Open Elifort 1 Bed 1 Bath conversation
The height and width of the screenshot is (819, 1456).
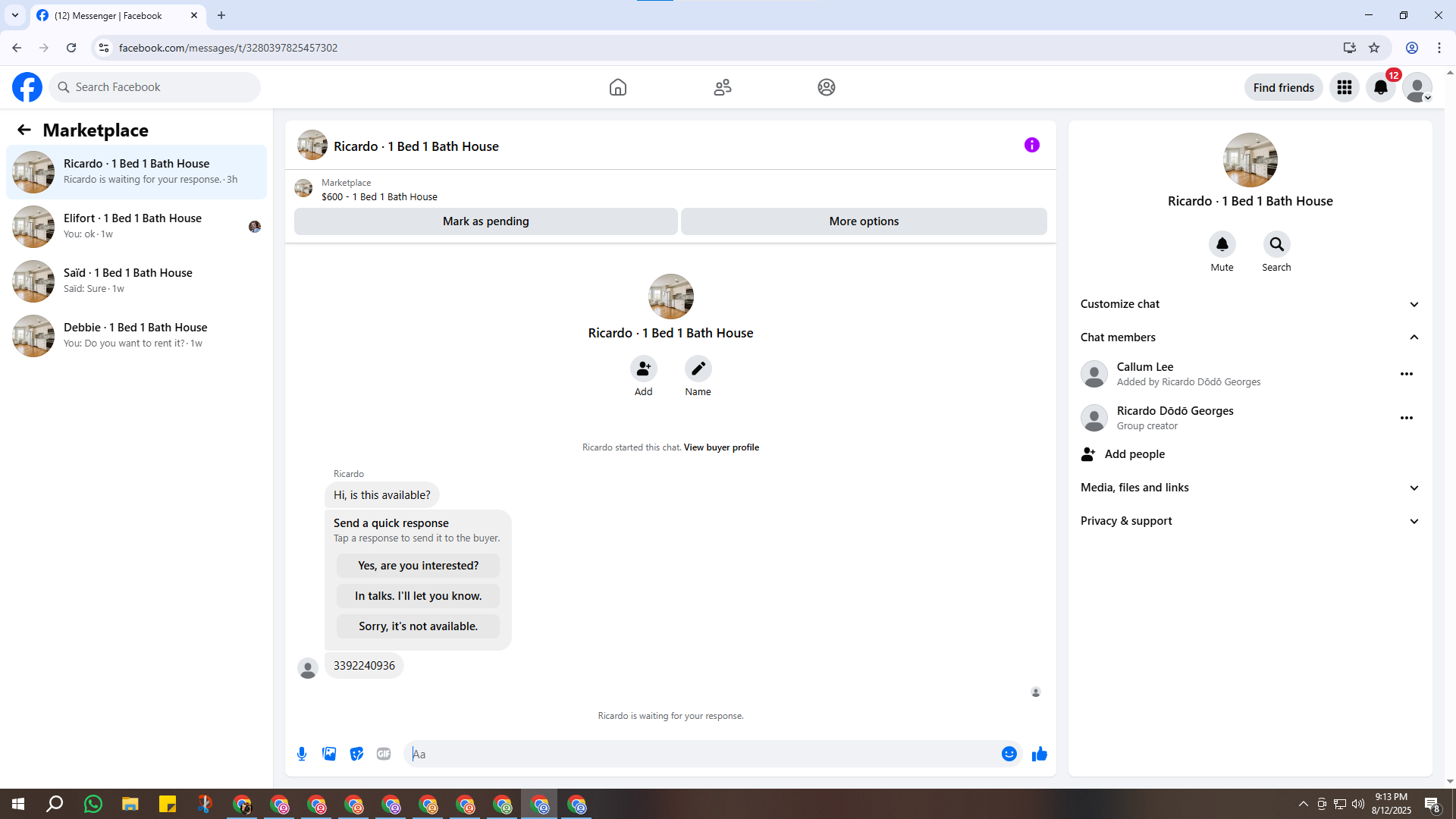pyautogui.click(x=136, y=226)
